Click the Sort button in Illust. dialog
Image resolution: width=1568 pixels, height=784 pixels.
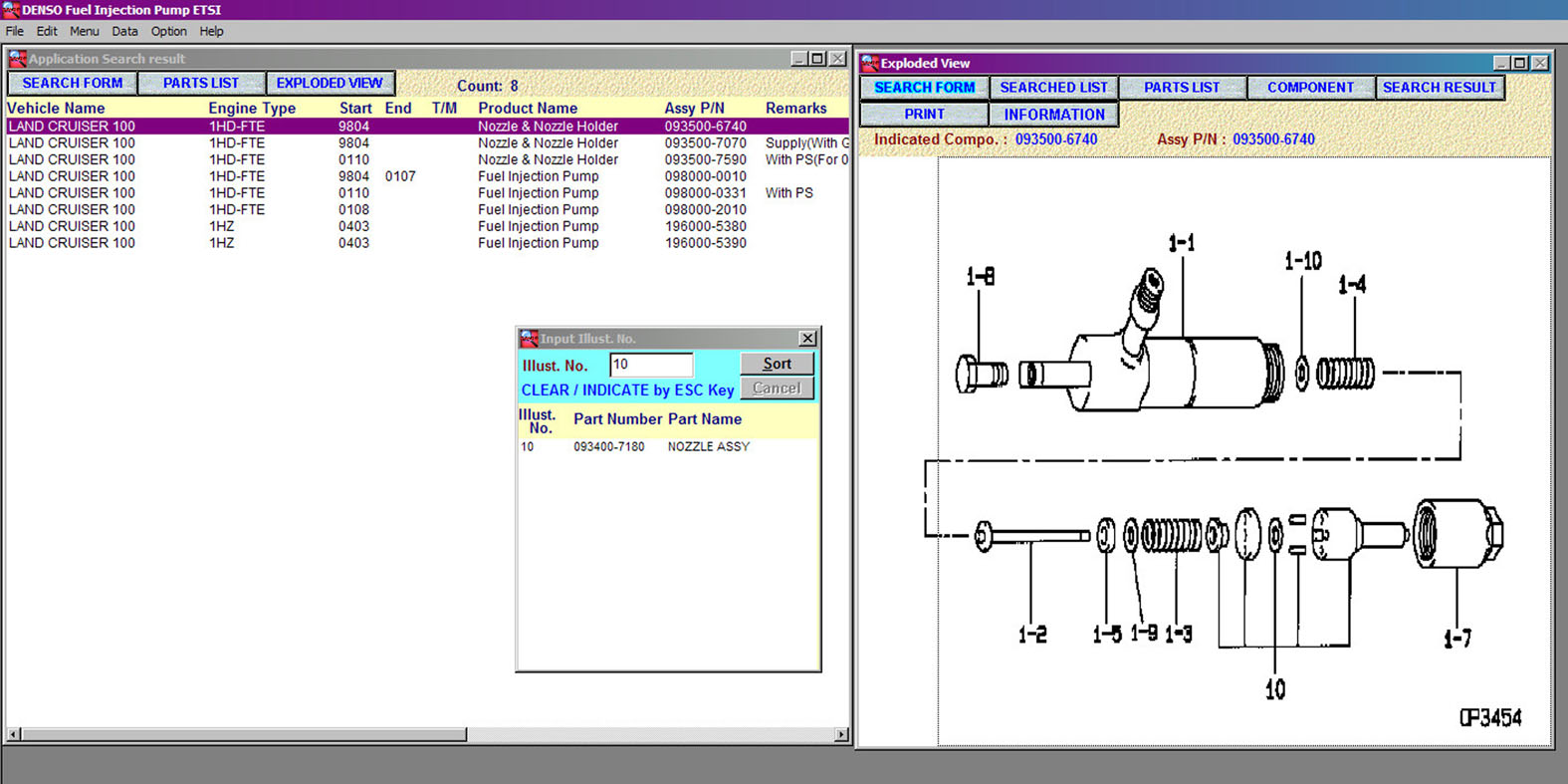[777, 364]
